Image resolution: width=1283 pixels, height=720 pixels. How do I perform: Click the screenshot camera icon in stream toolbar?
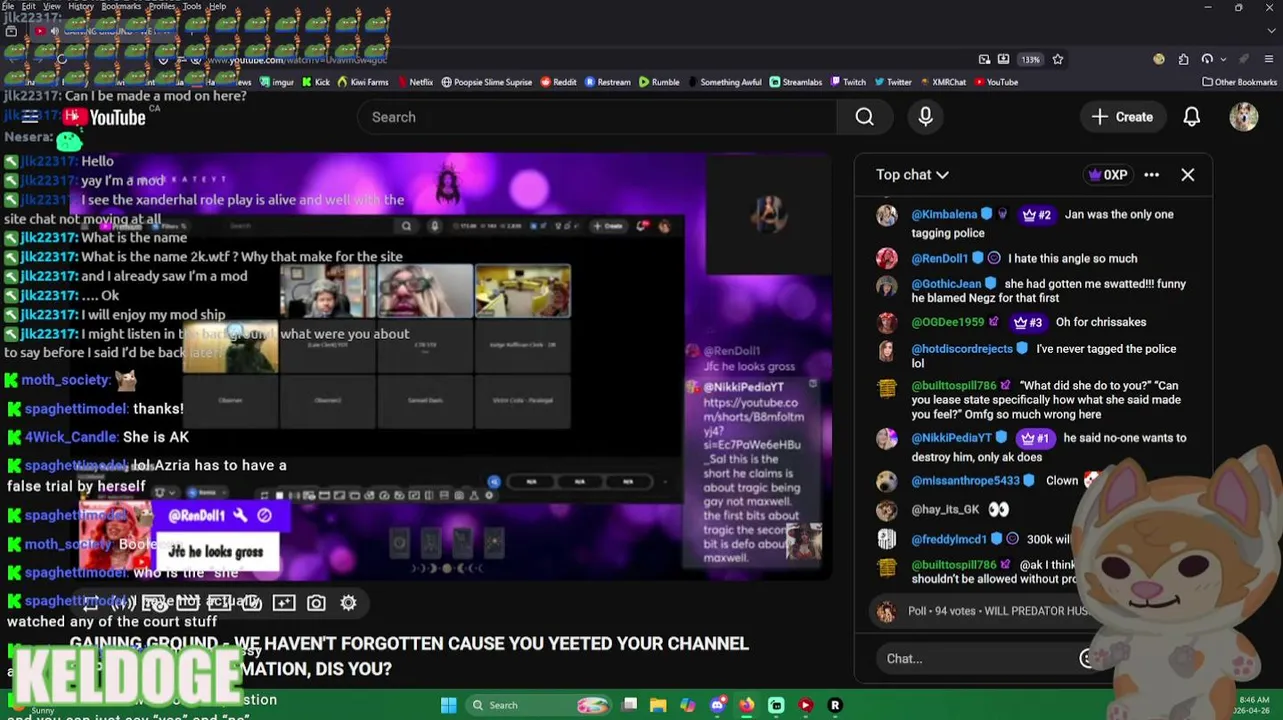coord(316,603)
